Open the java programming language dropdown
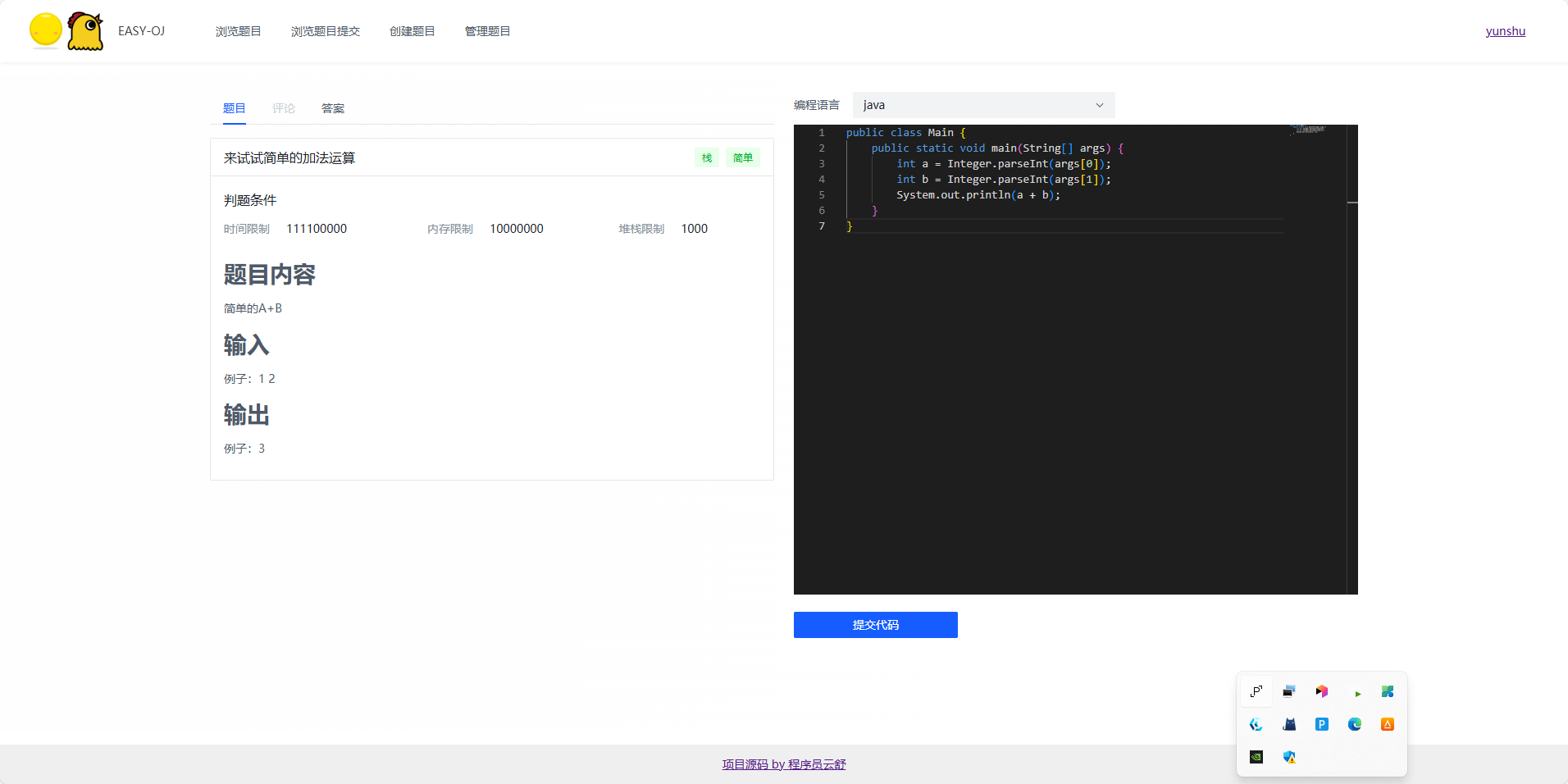 982,105
